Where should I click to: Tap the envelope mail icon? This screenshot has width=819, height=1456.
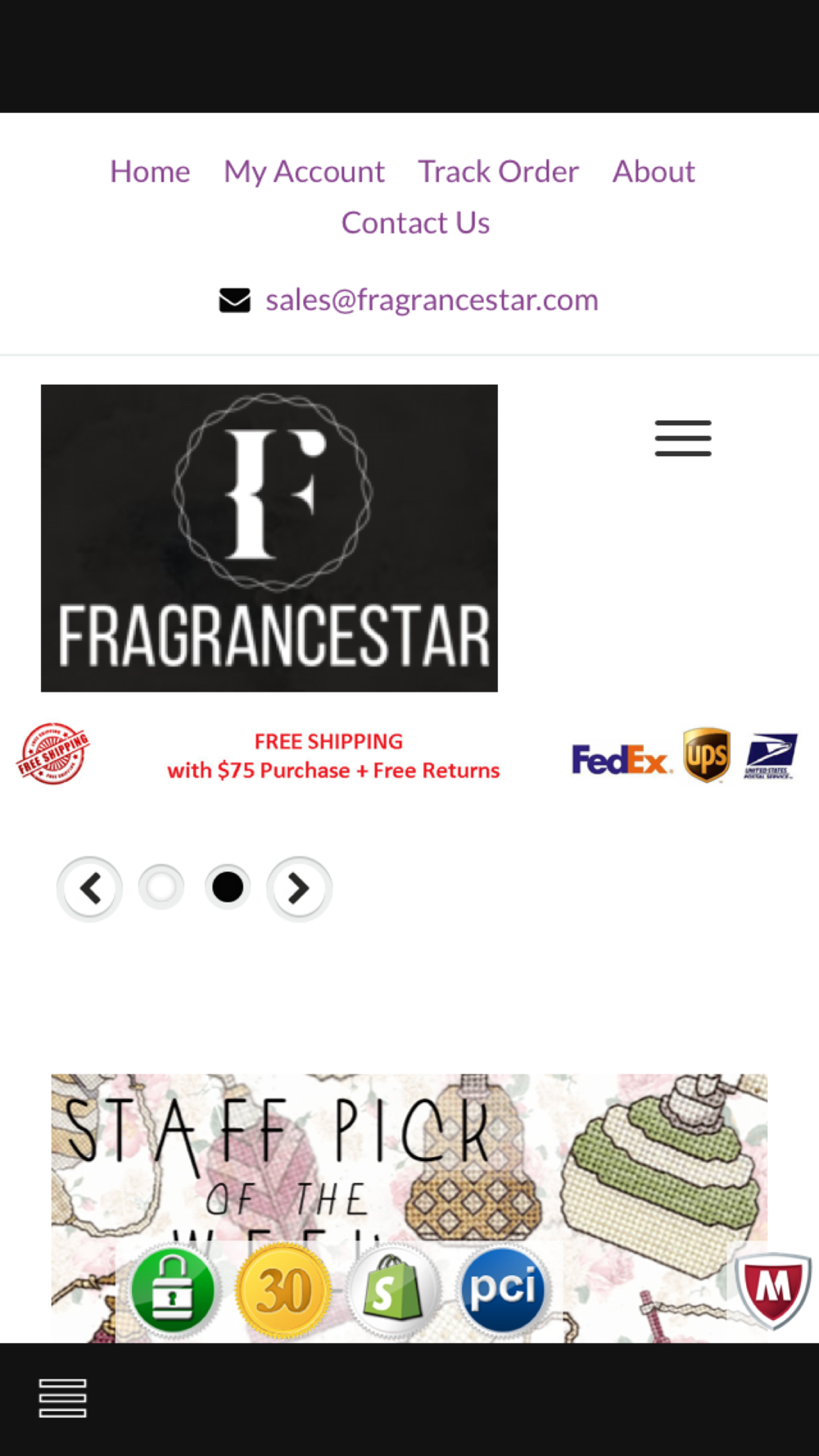pyautogui.click(x=235, y=301)
